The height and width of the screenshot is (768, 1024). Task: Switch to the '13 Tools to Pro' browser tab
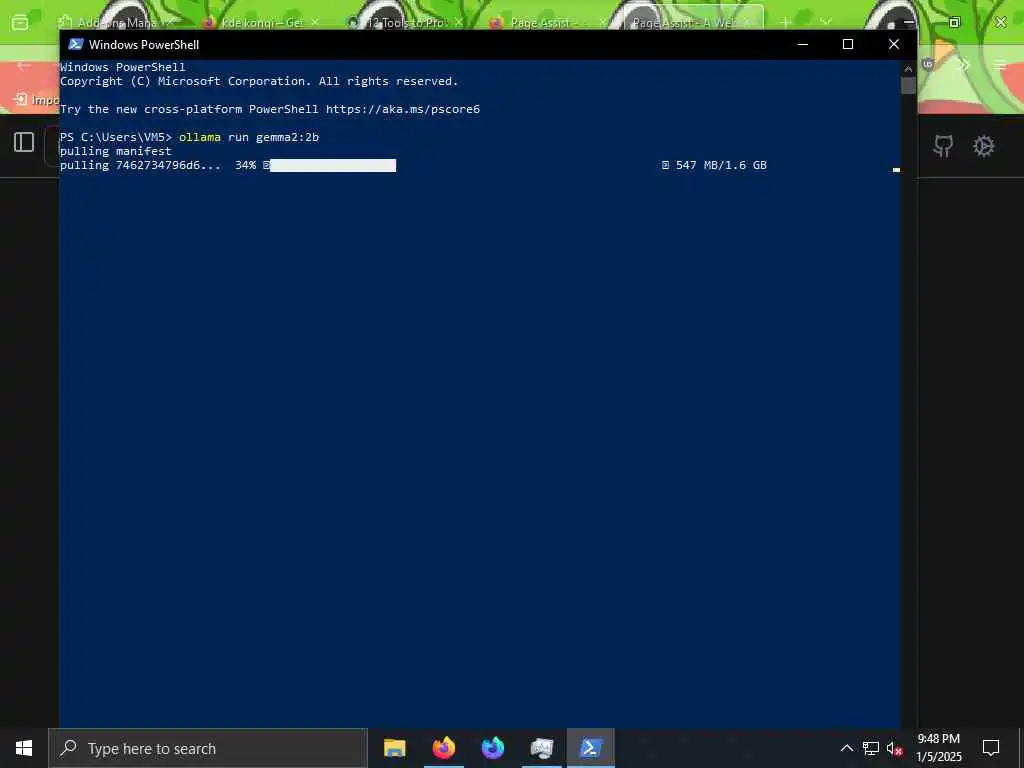(x=405, y=22)
